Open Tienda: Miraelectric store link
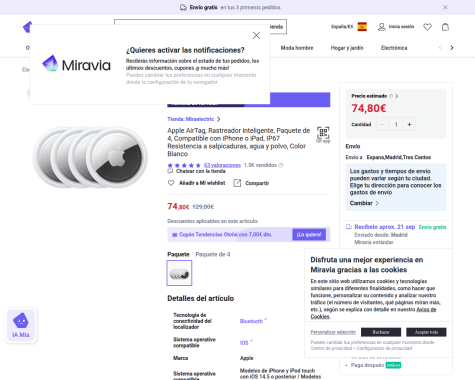The image size is (475, 380). (x=191, y=119)
